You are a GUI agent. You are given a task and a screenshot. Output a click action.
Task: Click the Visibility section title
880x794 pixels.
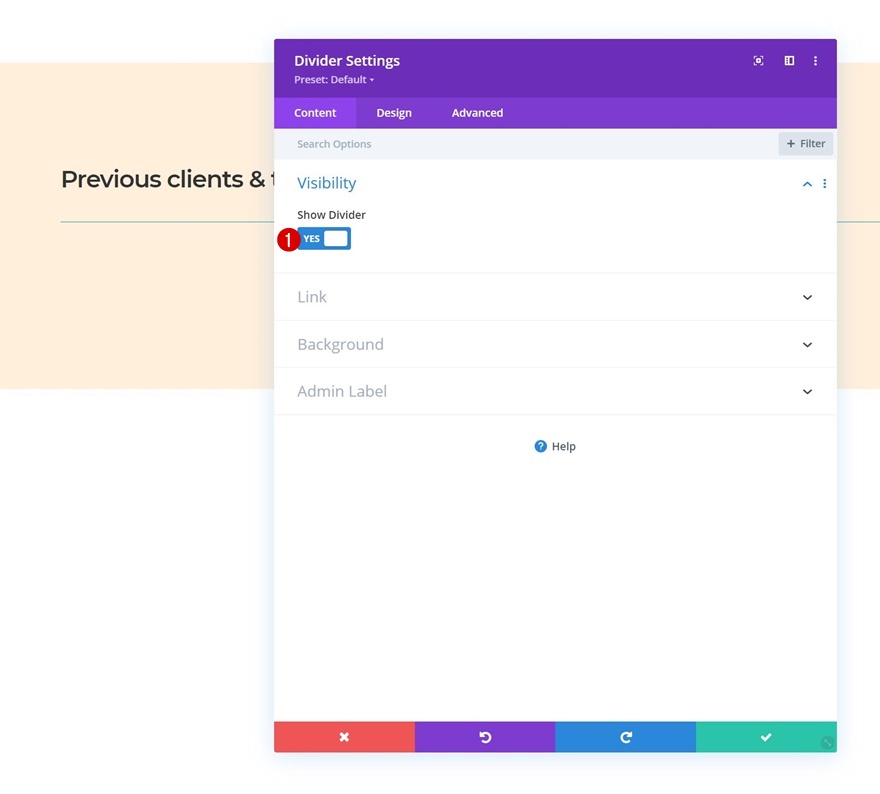327,183
